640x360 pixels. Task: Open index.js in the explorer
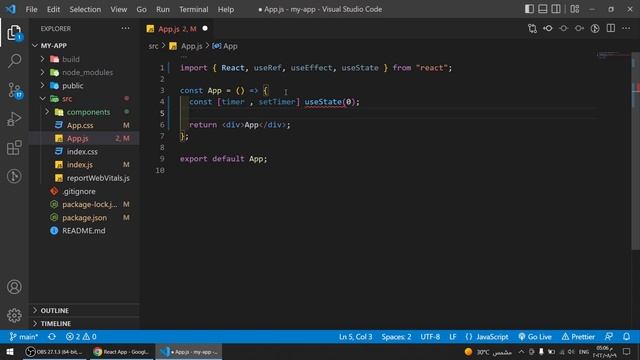84,165
